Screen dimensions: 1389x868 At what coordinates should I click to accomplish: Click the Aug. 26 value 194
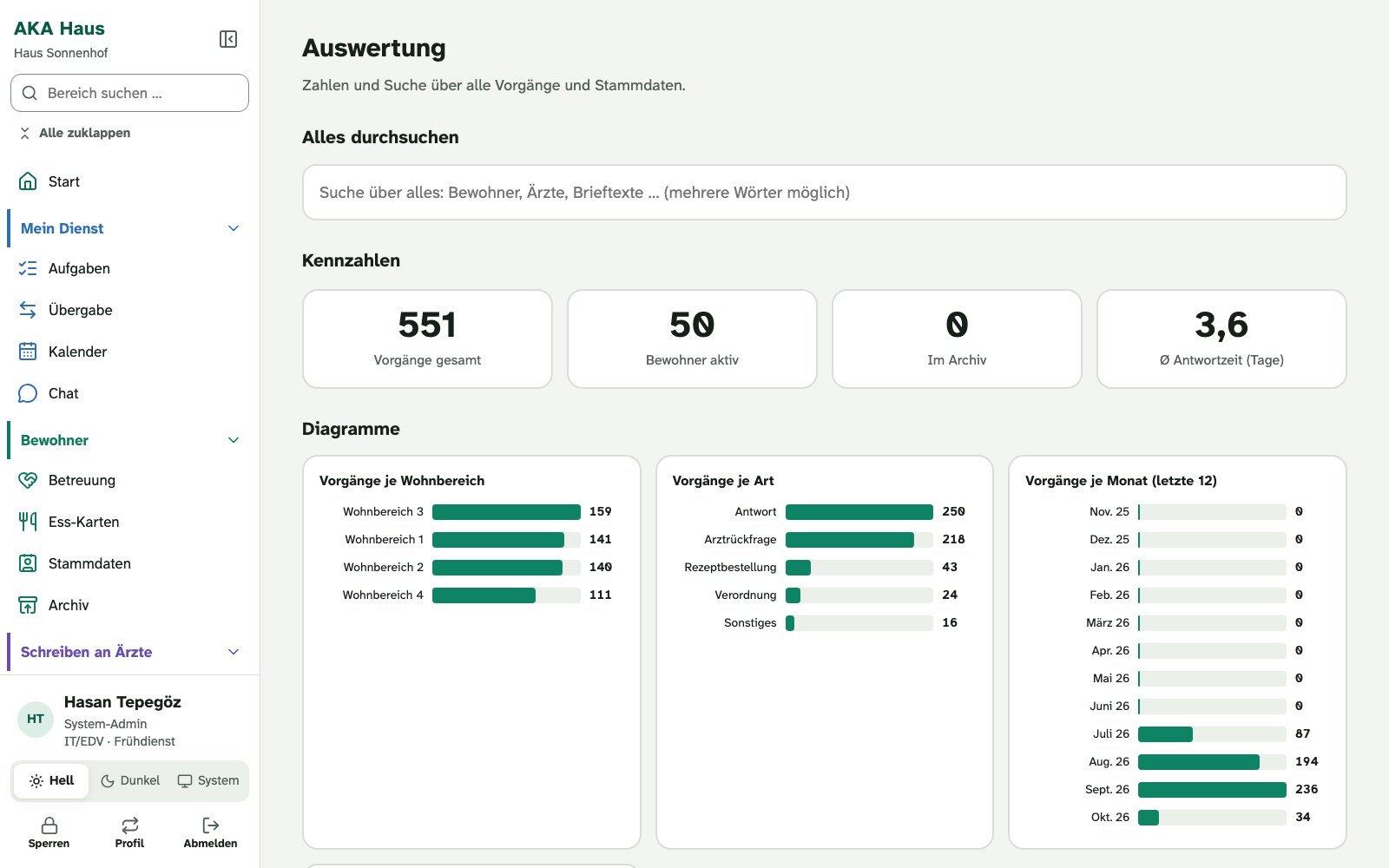(1307, 761)
